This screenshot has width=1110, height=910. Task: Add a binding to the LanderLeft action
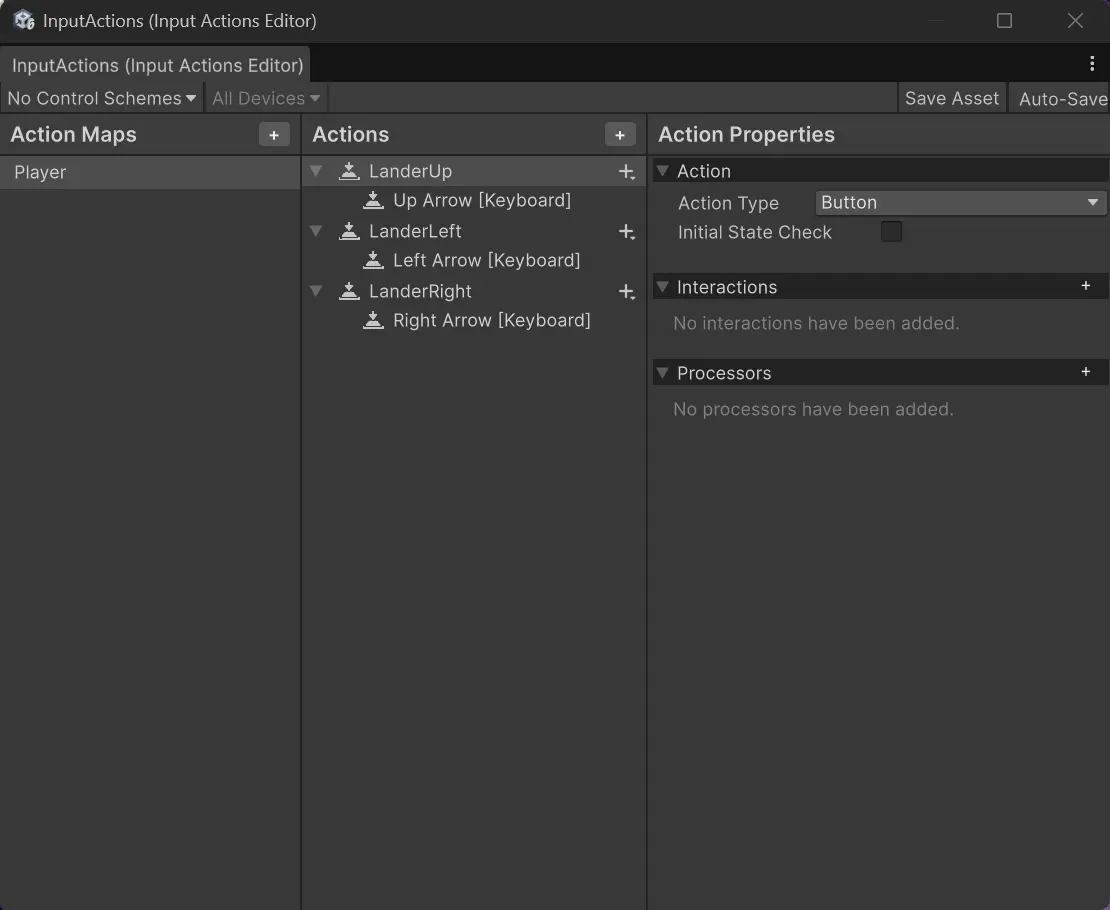click(x=626, y=232)
